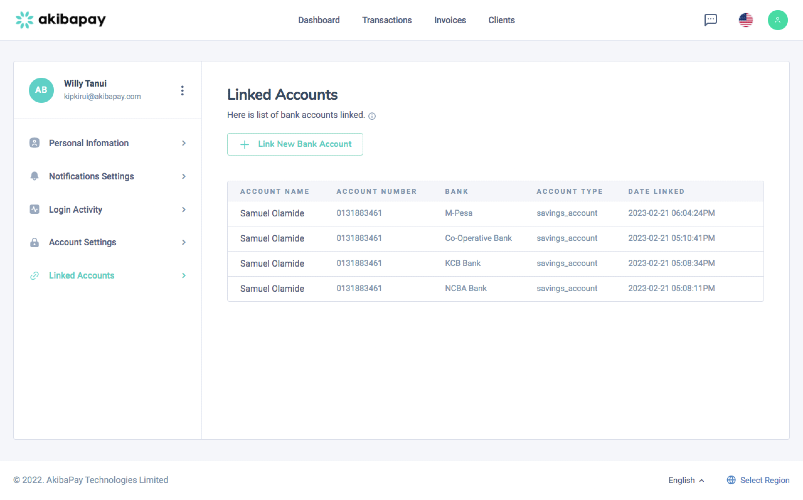Click the akibapay logo

pos(60,19)
